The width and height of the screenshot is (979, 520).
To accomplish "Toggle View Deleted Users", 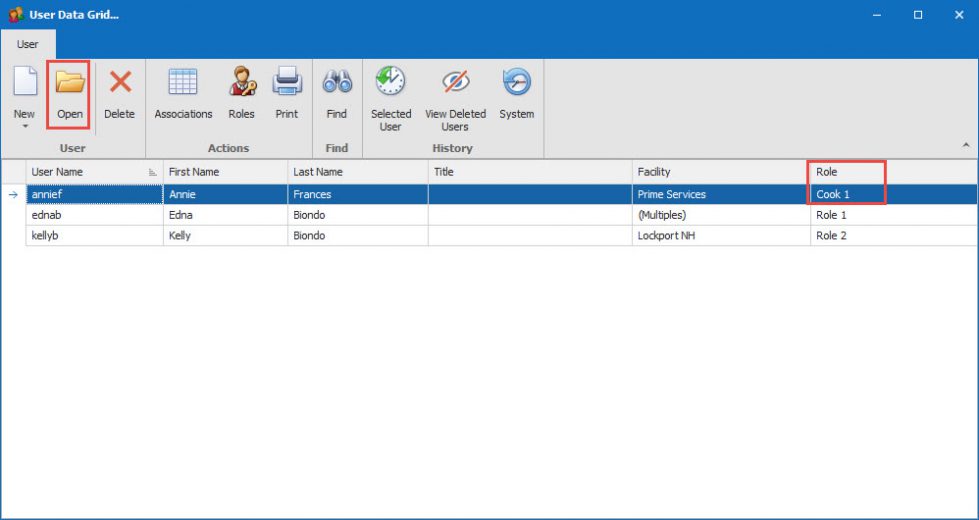I will [455, 84].
